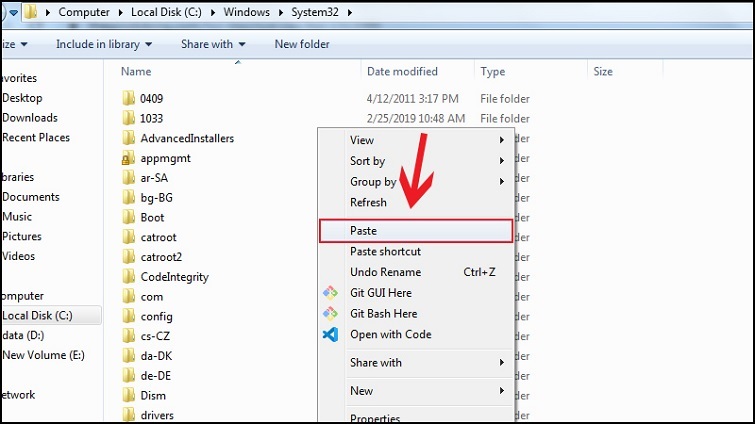Open the Include in library dropdown
Image resolution: width=755 pixels, height=424 pixels.
[104, 44]
